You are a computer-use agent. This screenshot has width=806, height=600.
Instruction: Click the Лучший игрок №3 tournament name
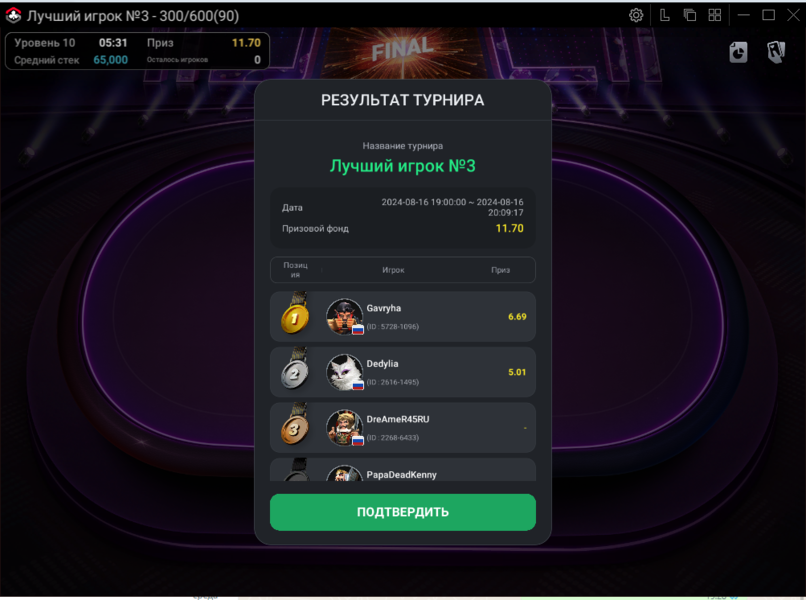(x=402, y=166)
